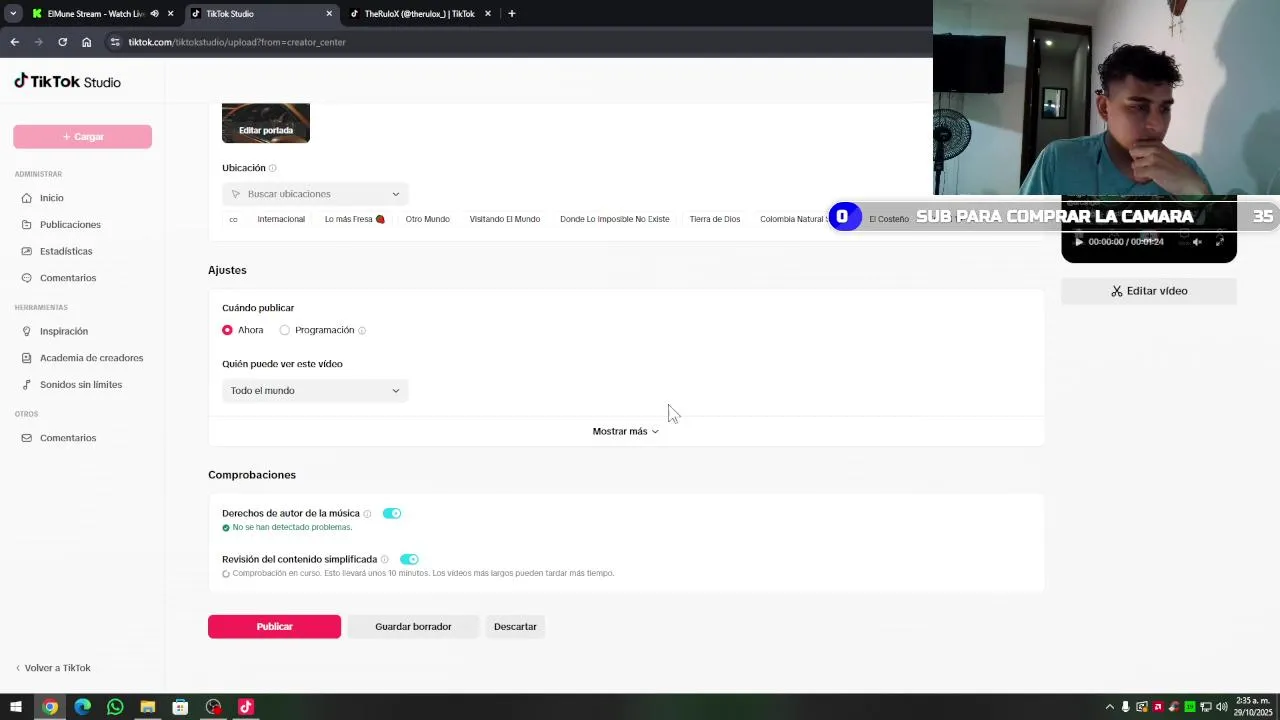
Task: Open the tab search dropdown arrow
Action: pos(13,14)
